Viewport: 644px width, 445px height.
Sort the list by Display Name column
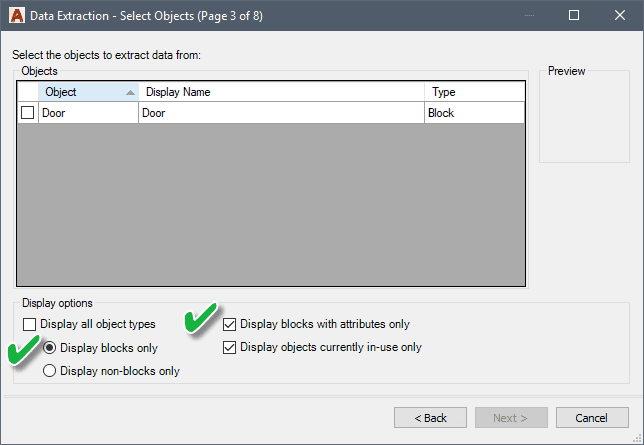pos(280,92)
